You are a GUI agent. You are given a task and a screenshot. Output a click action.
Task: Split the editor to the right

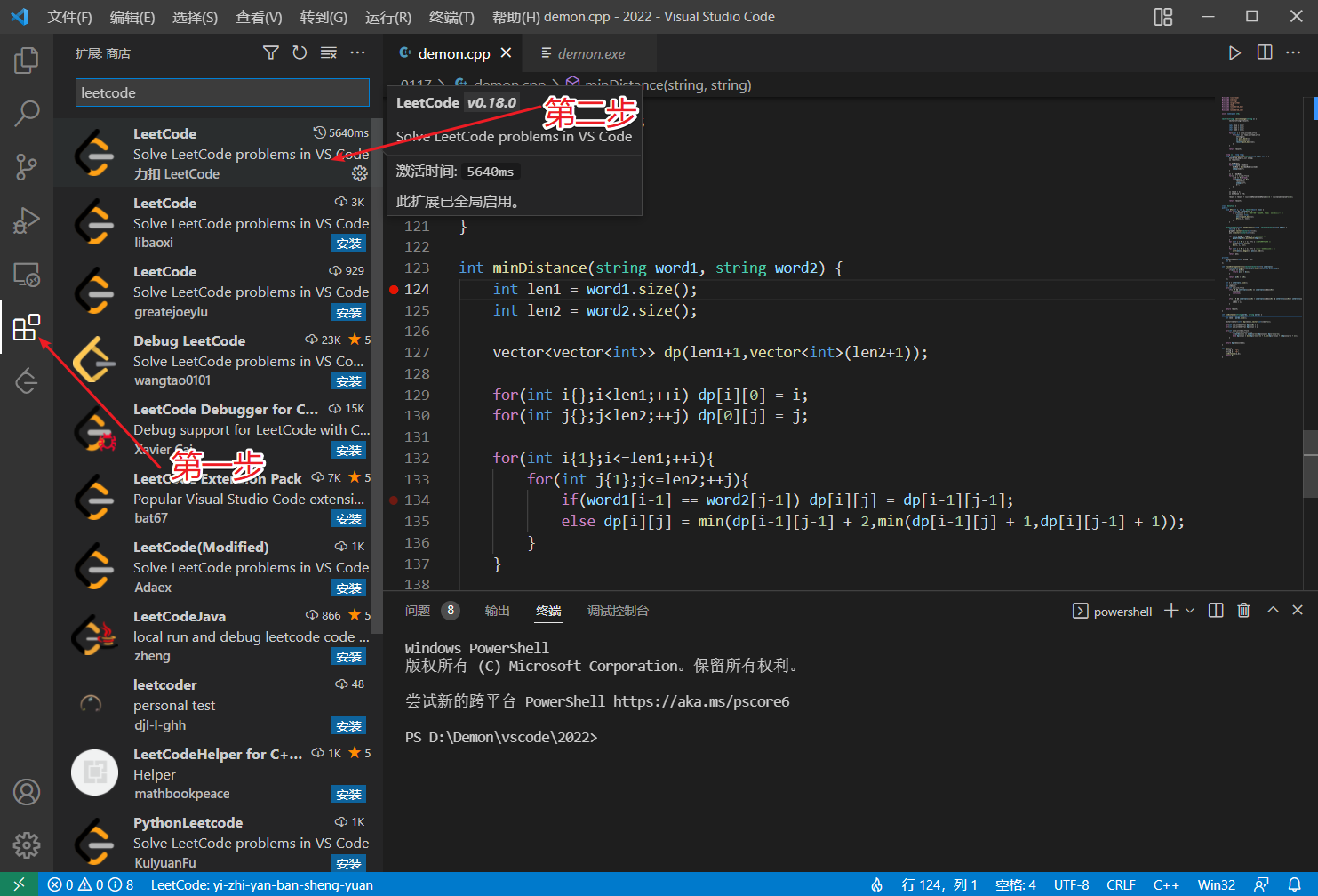pyautogui.click(x=1265, y=53)
